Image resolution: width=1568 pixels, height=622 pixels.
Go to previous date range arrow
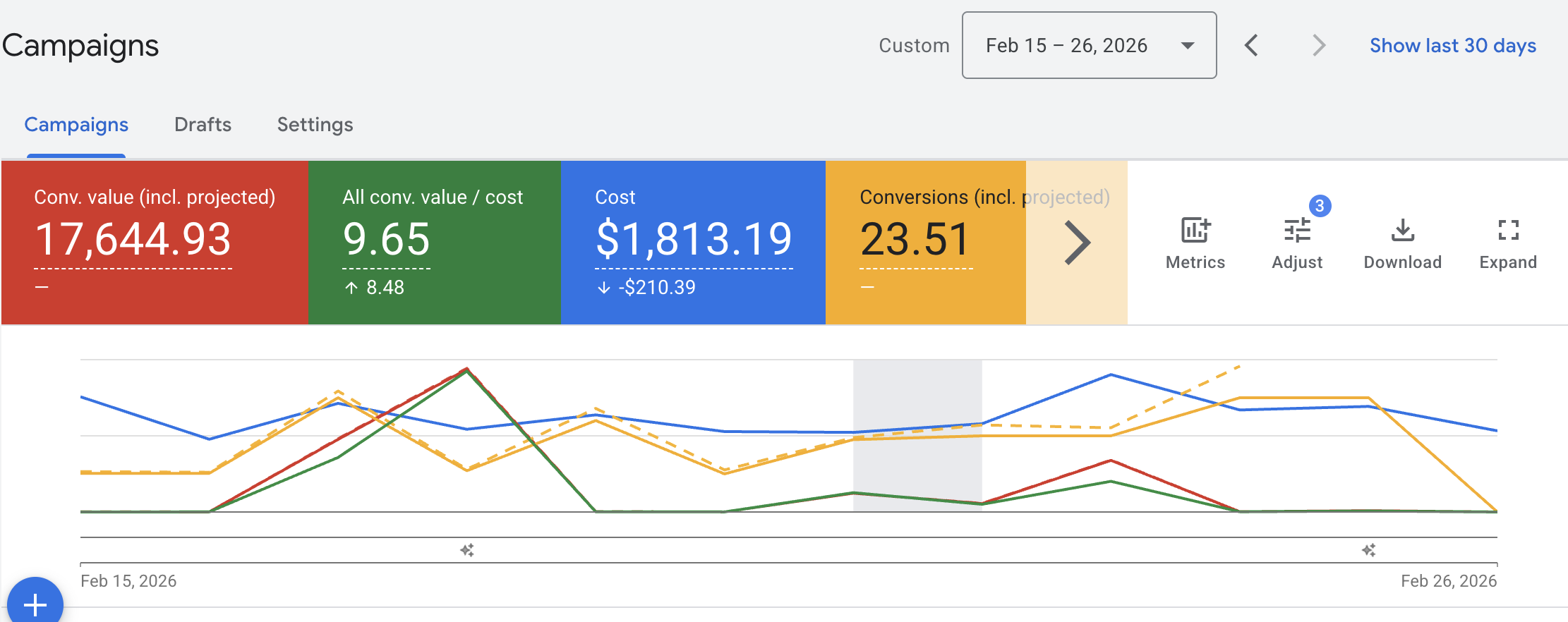pyautogui.click(x=1251, y=45)
